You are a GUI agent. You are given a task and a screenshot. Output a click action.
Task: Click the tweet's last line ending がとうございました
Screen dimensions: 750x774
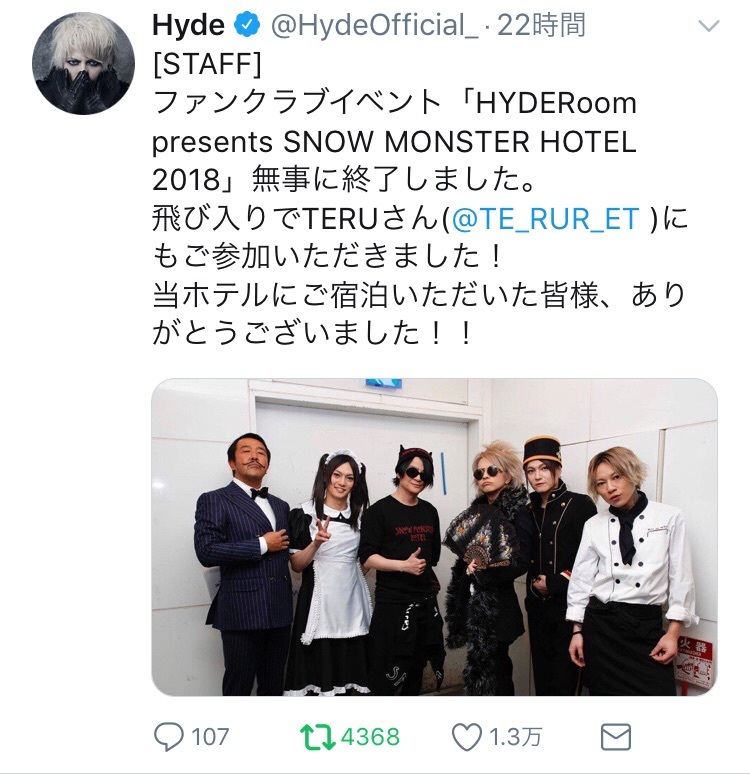[312, 333]
